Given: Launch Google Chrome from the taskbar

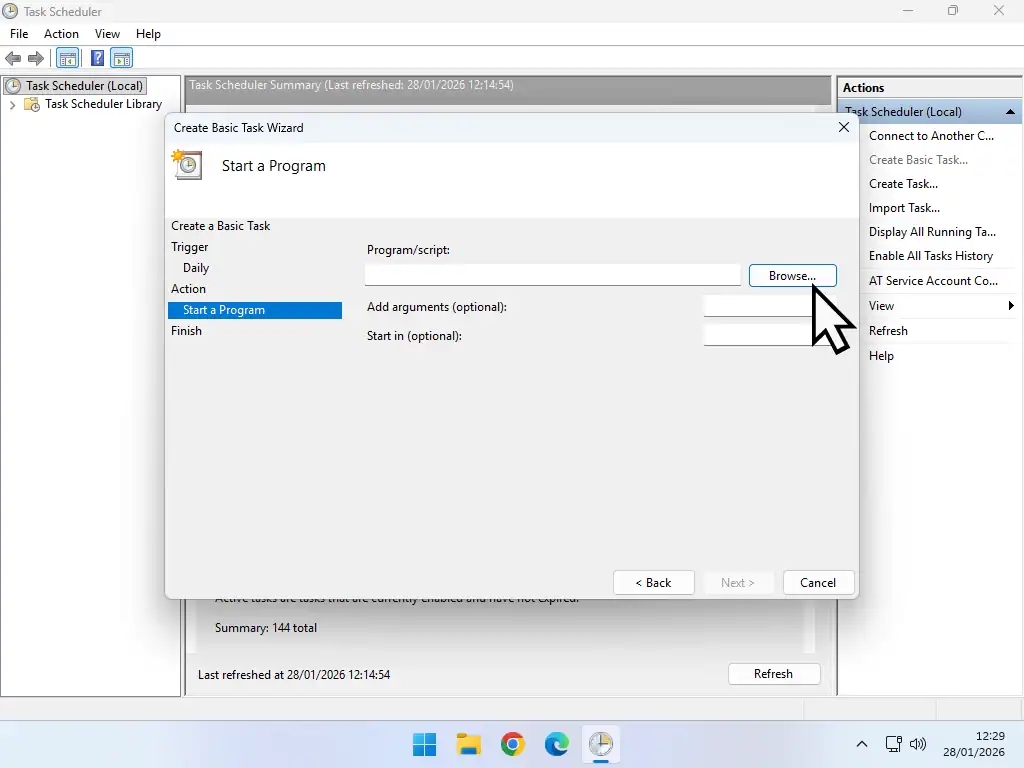Looking at the screenshot, I should [512, 744].
